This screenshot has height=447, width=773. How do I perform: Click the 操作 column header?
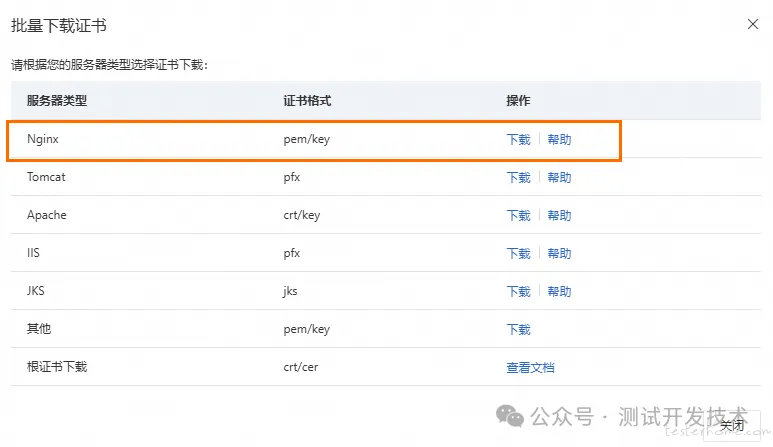click(518, 101)
